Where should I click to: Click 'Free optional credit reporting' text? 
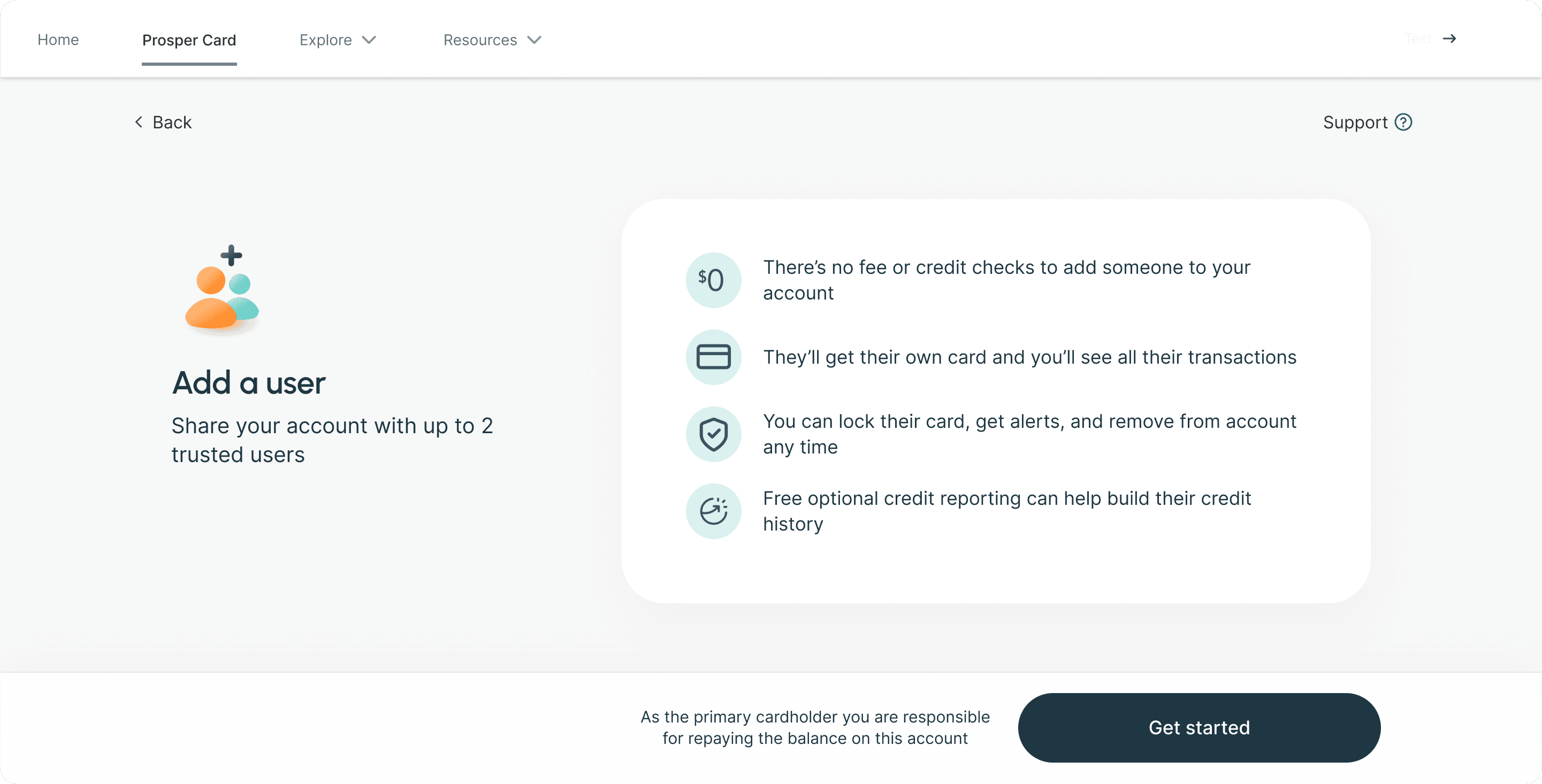tap(1007, 511)
